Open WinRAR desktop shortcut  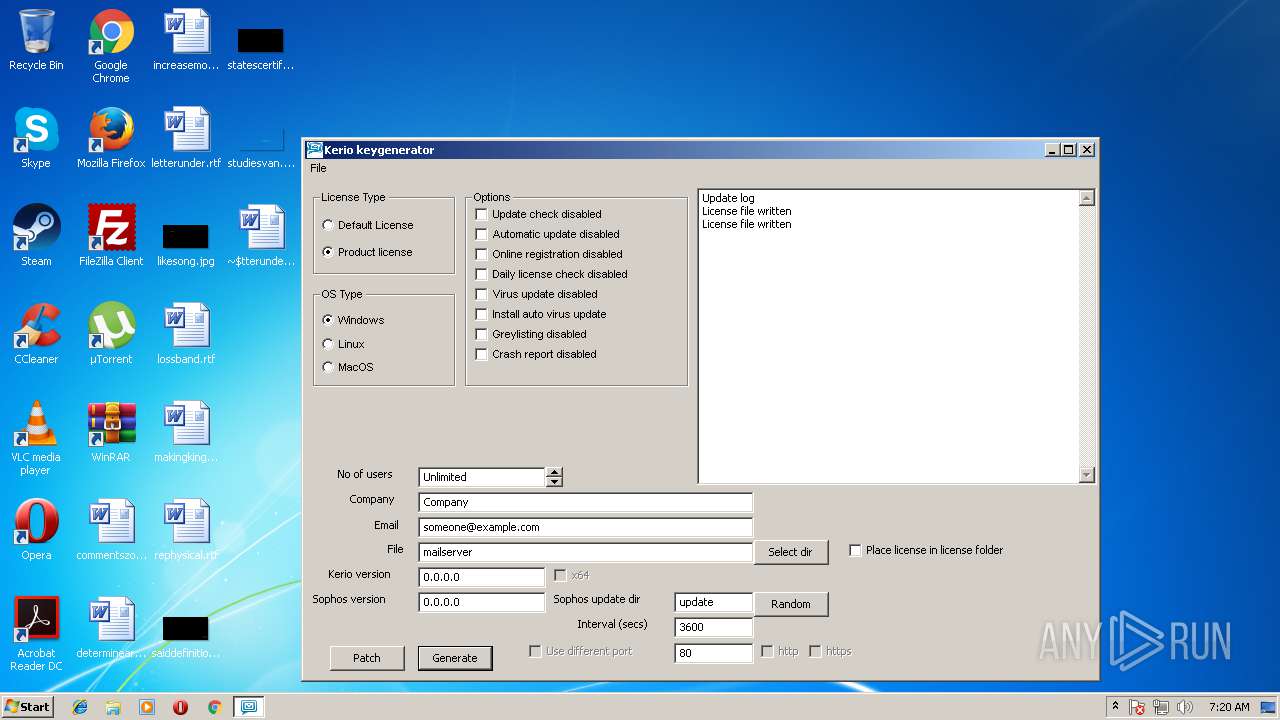111,432
